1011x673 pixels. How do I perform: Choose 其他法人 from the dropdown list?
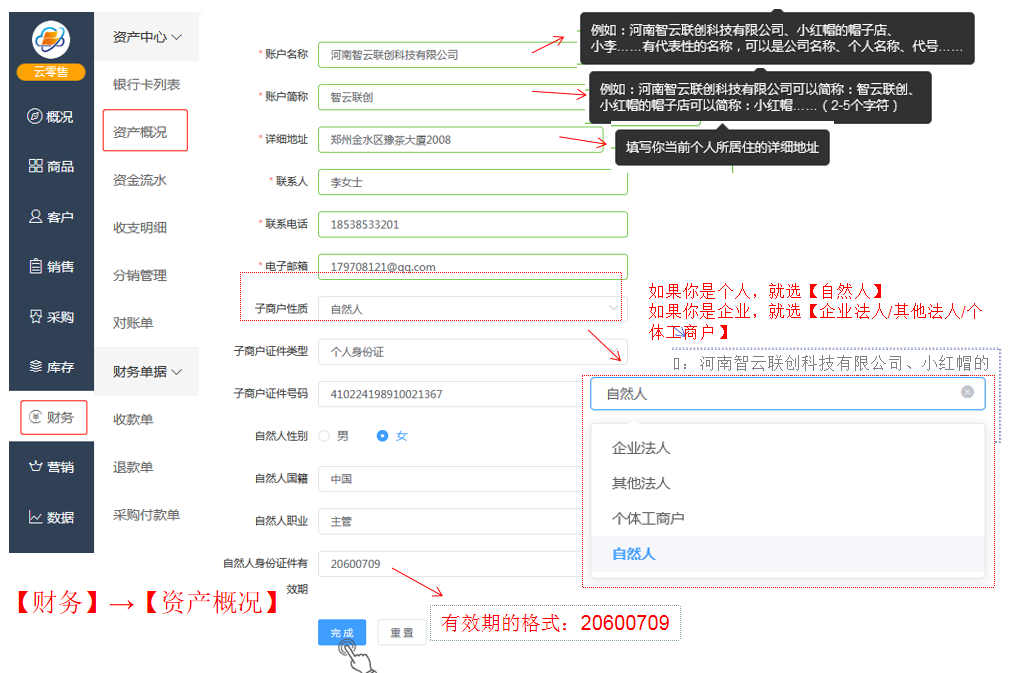(x=787, y=483)
